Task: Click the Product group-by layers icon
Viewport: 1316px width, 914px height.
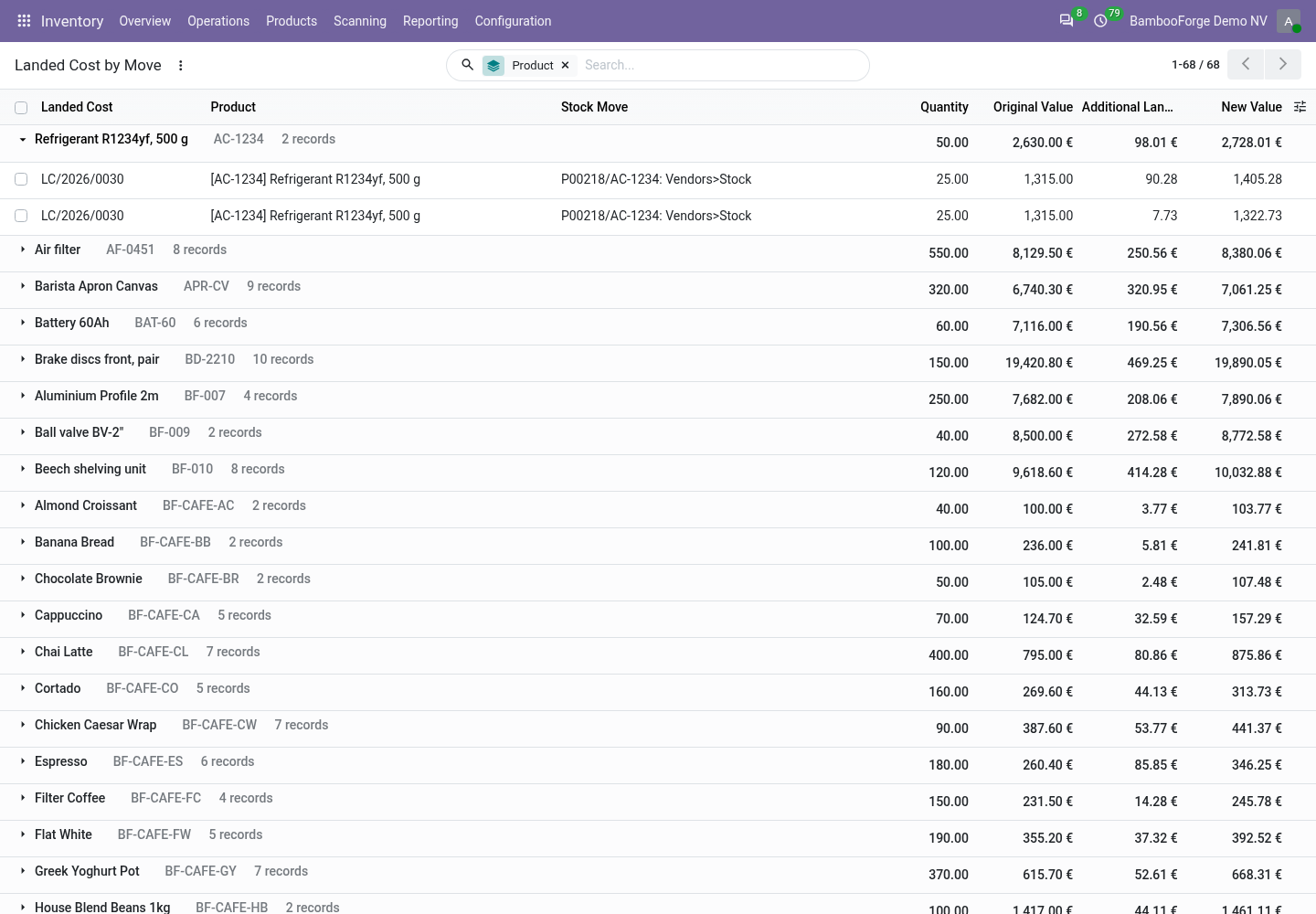Action: click(x=493, y=66)
